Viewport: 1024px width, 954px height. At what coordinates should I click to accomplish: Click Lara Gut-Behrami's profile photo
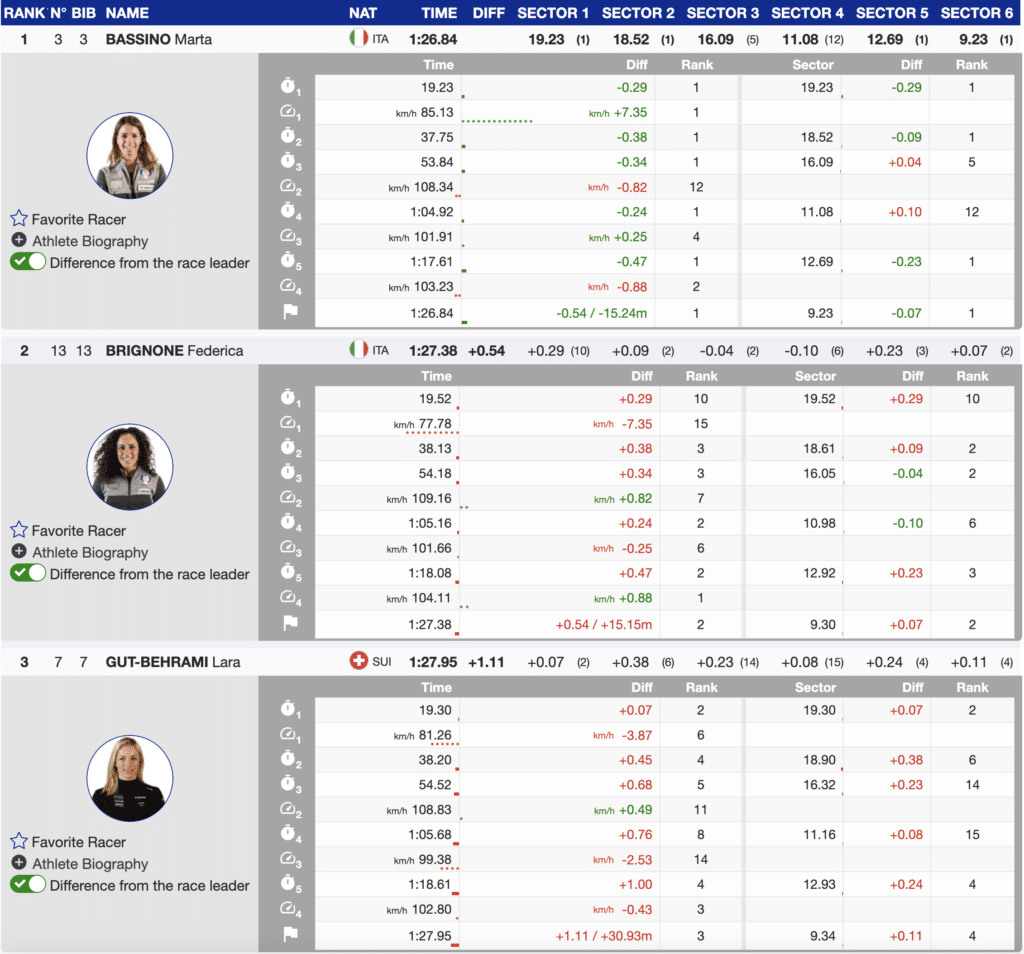[x=129, y=778]
